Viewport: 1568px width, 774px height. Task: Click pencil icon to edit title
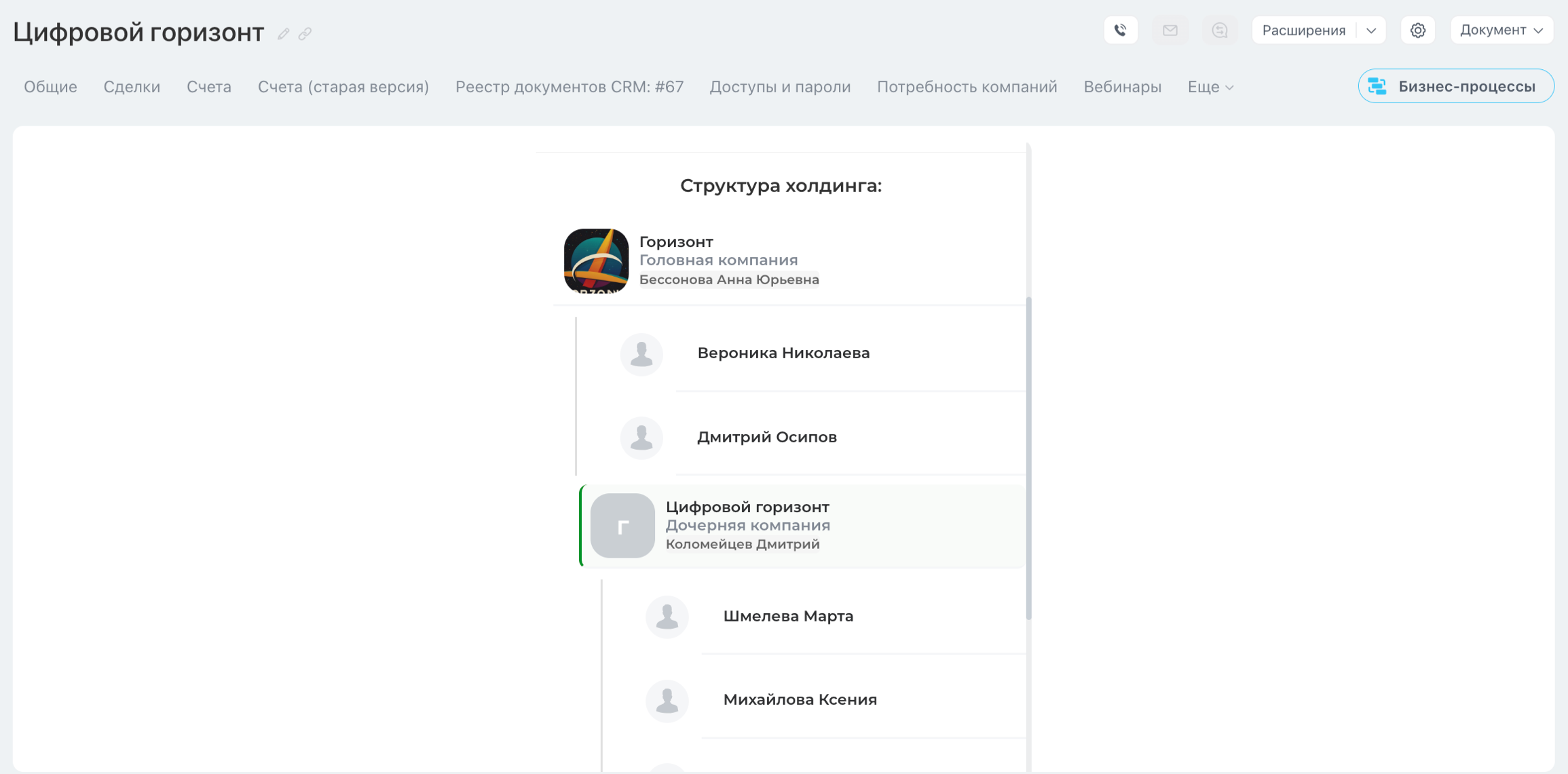pos(284,34)
